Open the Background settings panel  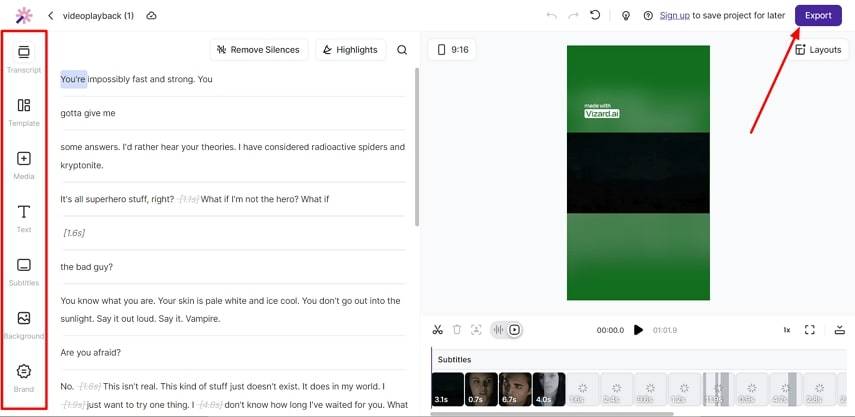[x=24, y=325]
